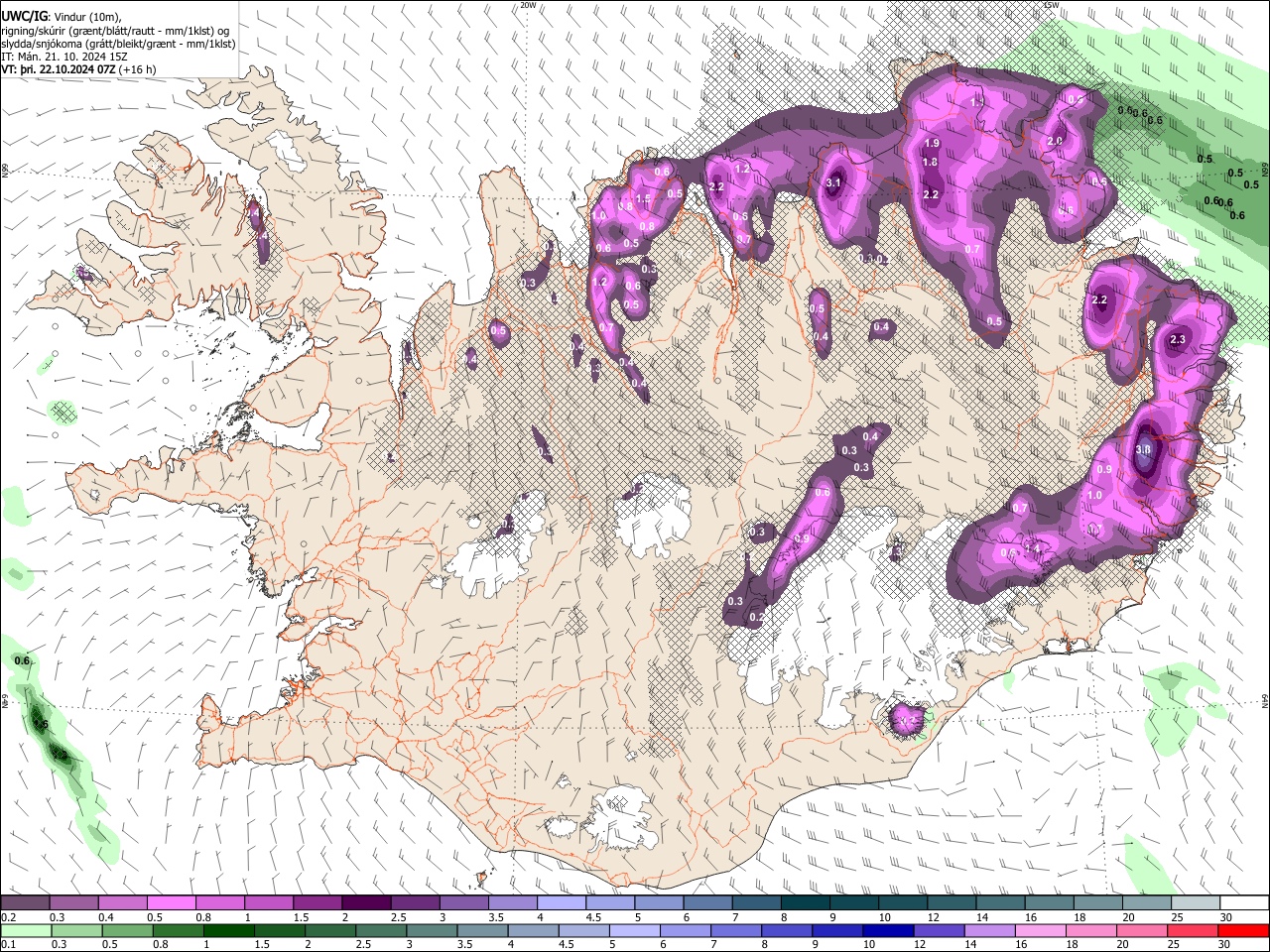Select the 1.9 snowfall value on the map

(932, 144)
